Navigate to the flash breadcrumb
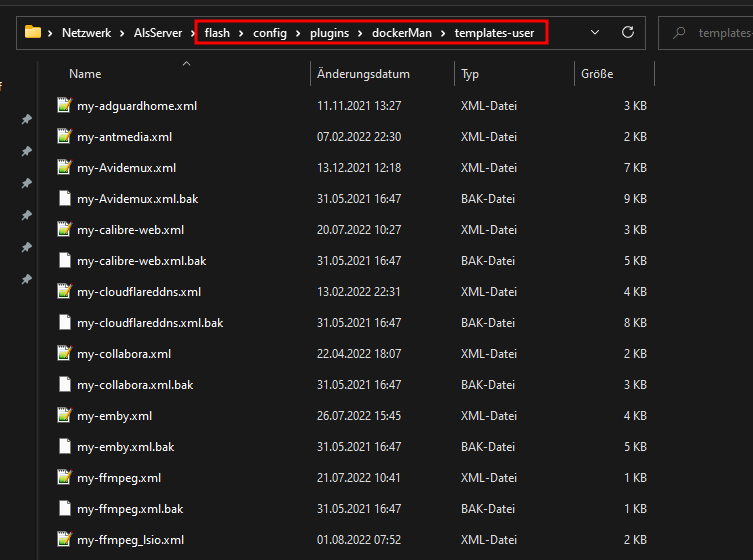 217,33
